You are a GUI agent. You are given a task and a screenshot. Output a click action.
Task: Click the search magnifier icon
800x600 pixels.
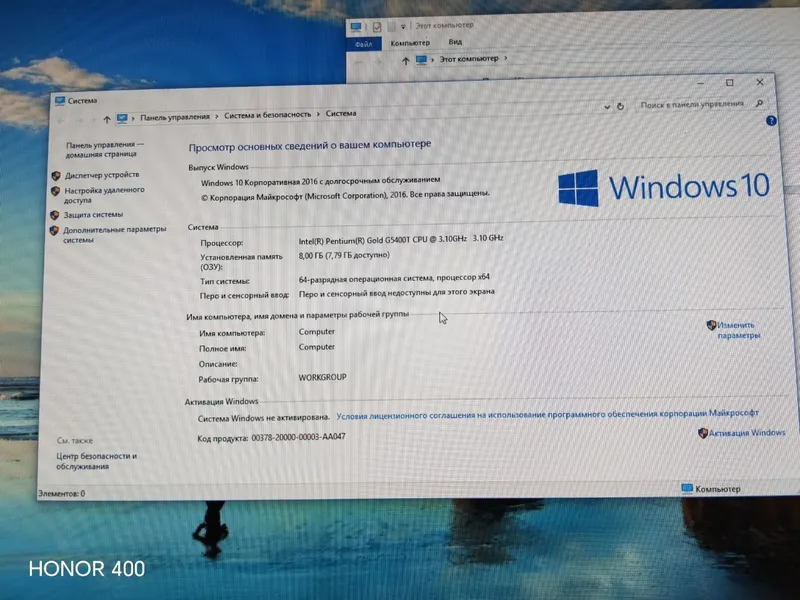point(760,104)
